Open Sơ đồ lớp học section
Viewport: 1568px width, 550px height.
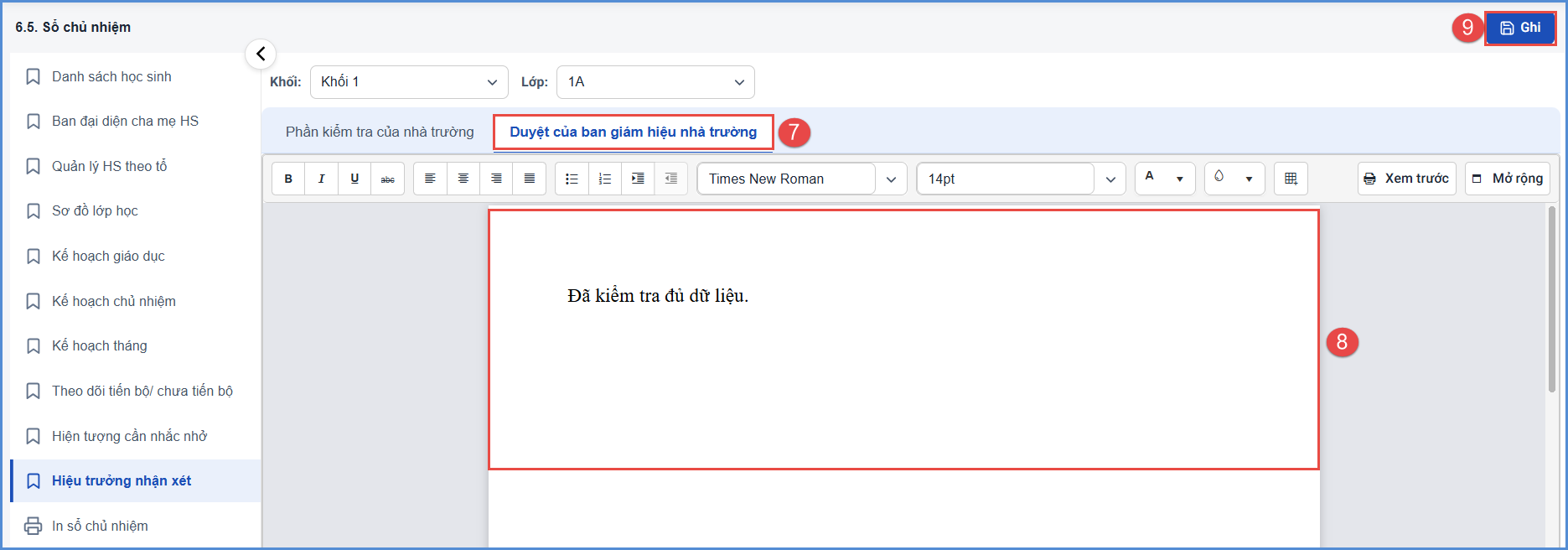point(136,210)
